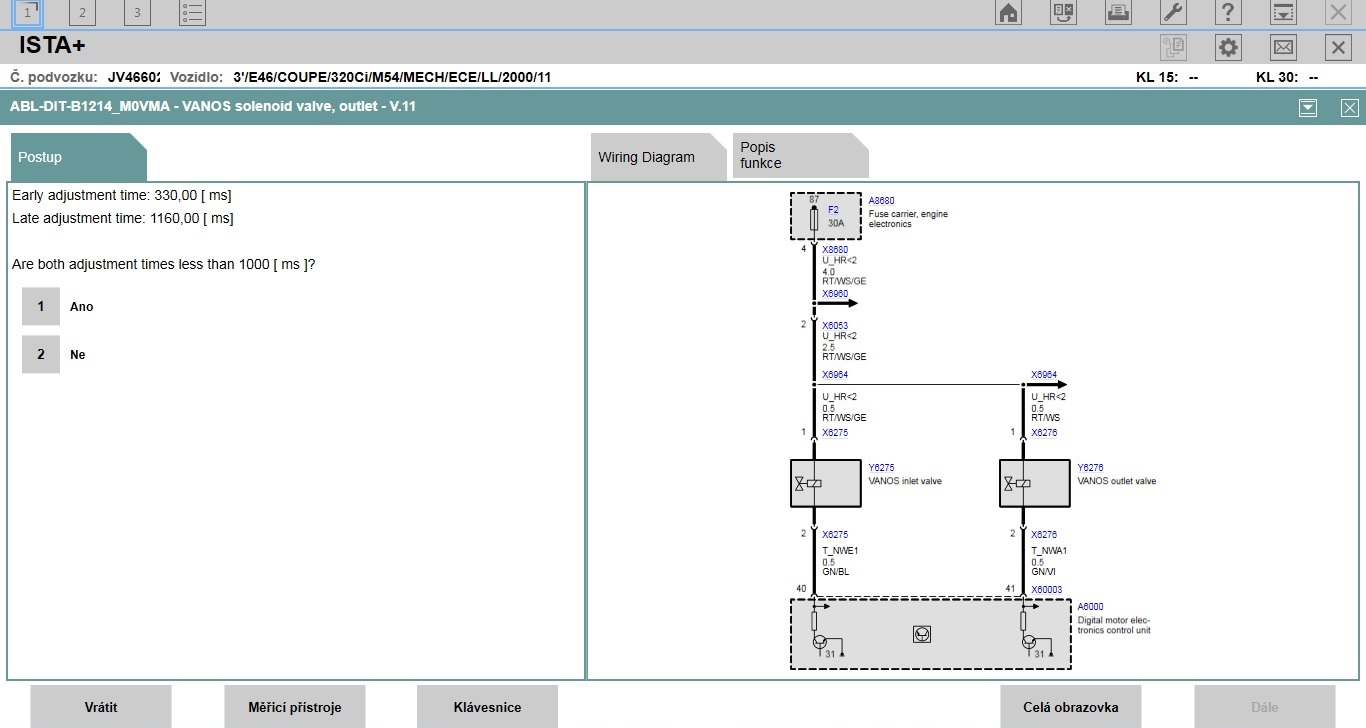Click Celá obrazovka for full screen

tap(1070, 707)
